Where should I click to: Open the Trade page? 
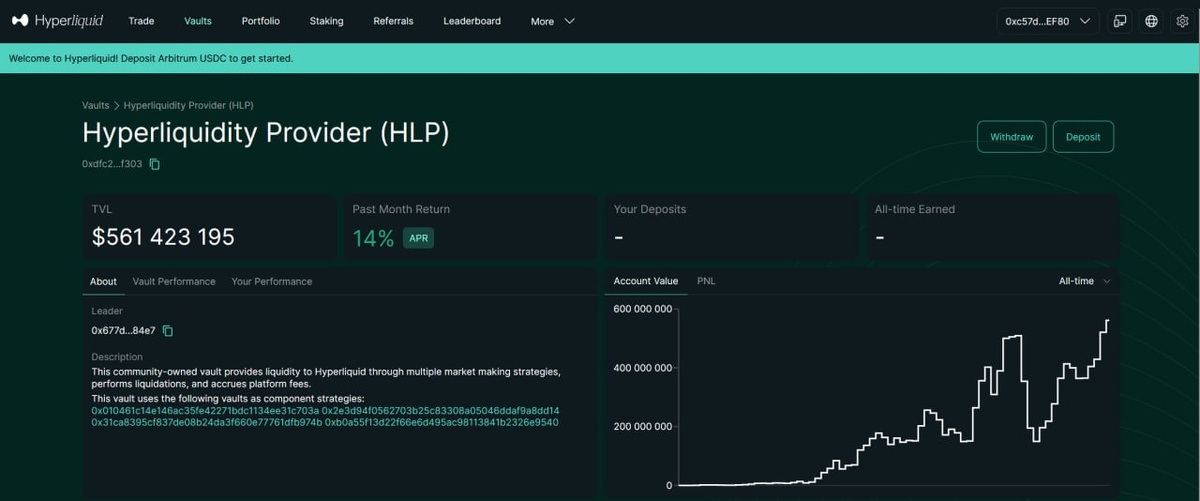point(141,21)
